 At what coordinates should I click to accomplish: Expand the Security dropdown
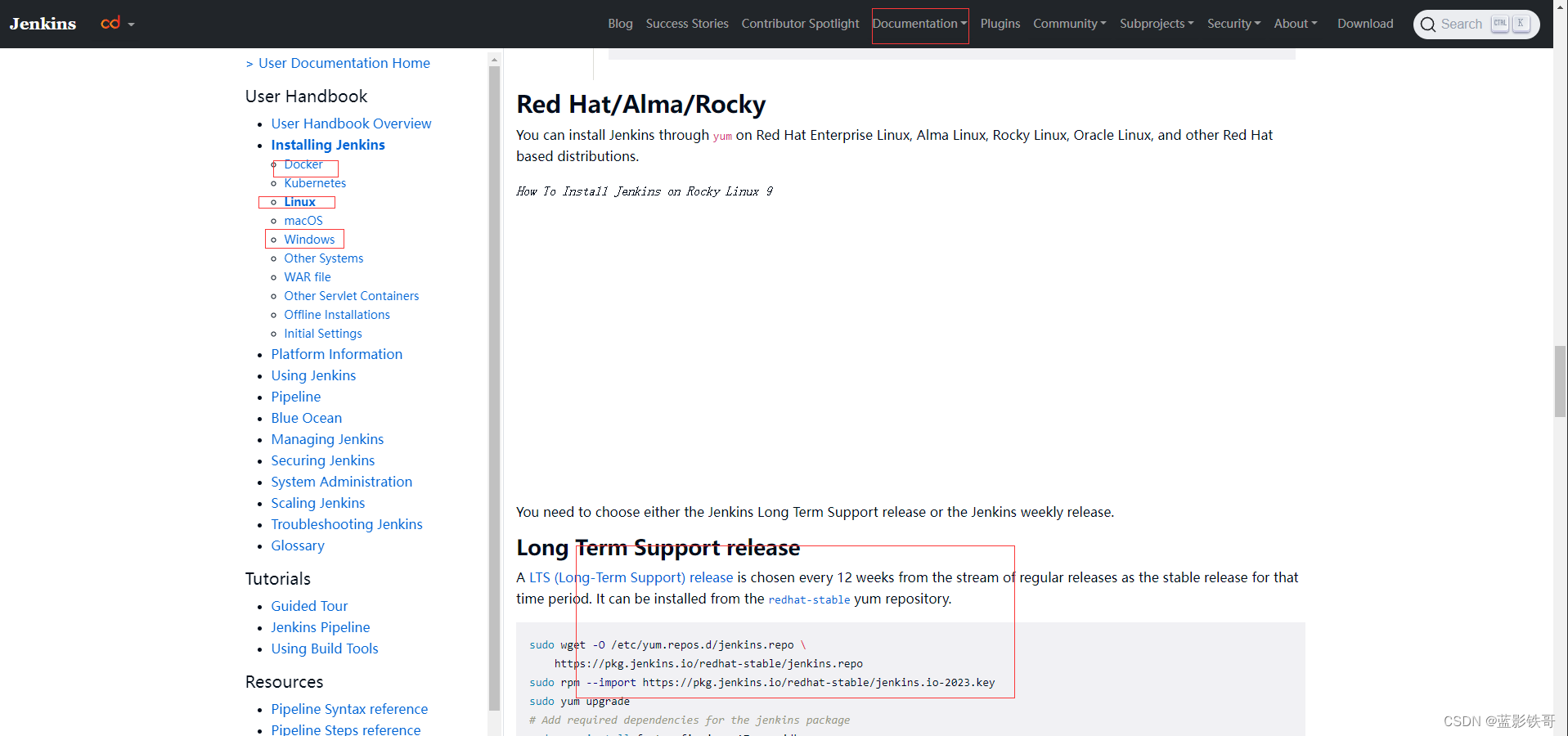click(1233, 24)
